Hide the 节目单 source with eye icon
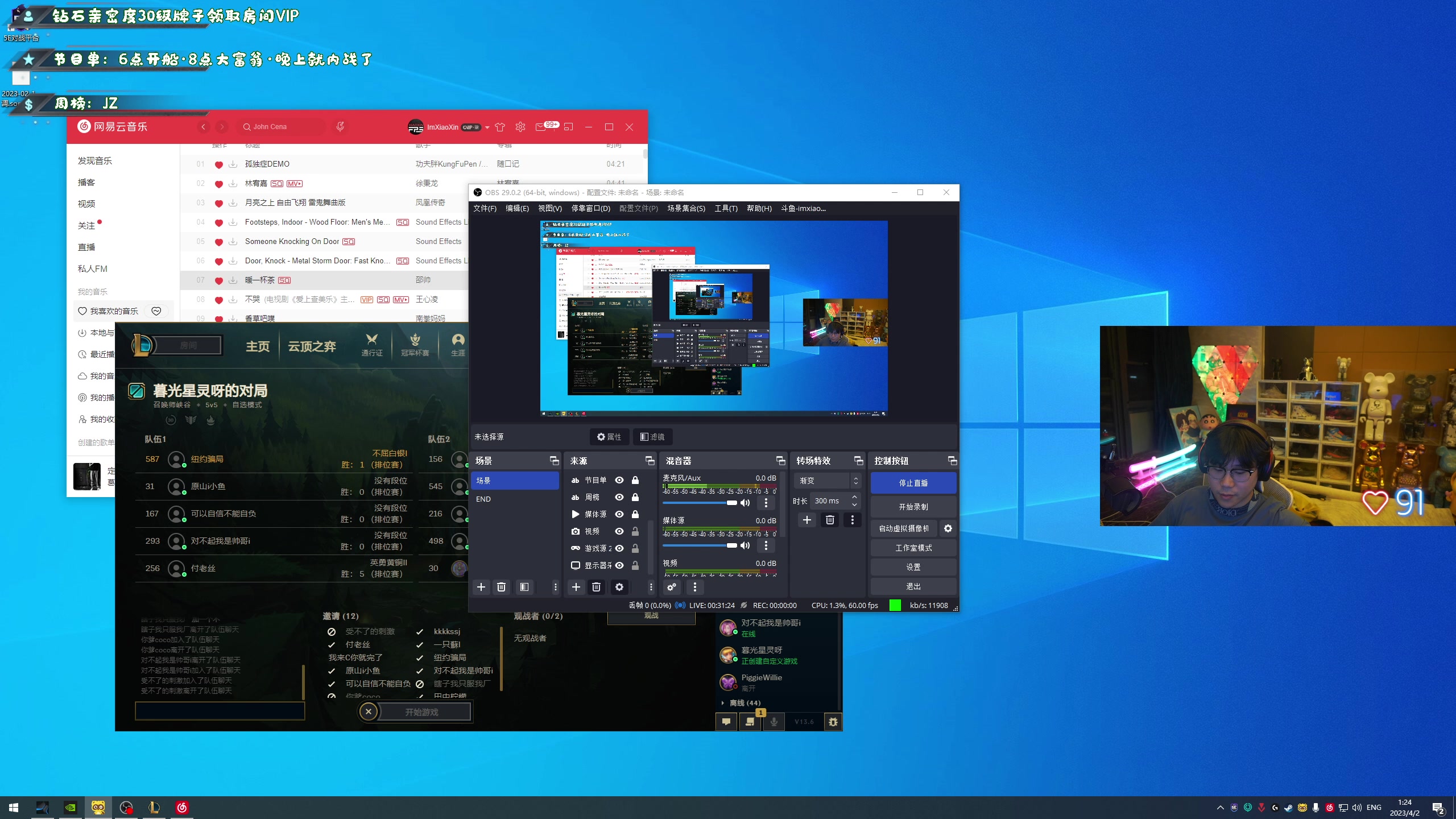 coord(619,480)
